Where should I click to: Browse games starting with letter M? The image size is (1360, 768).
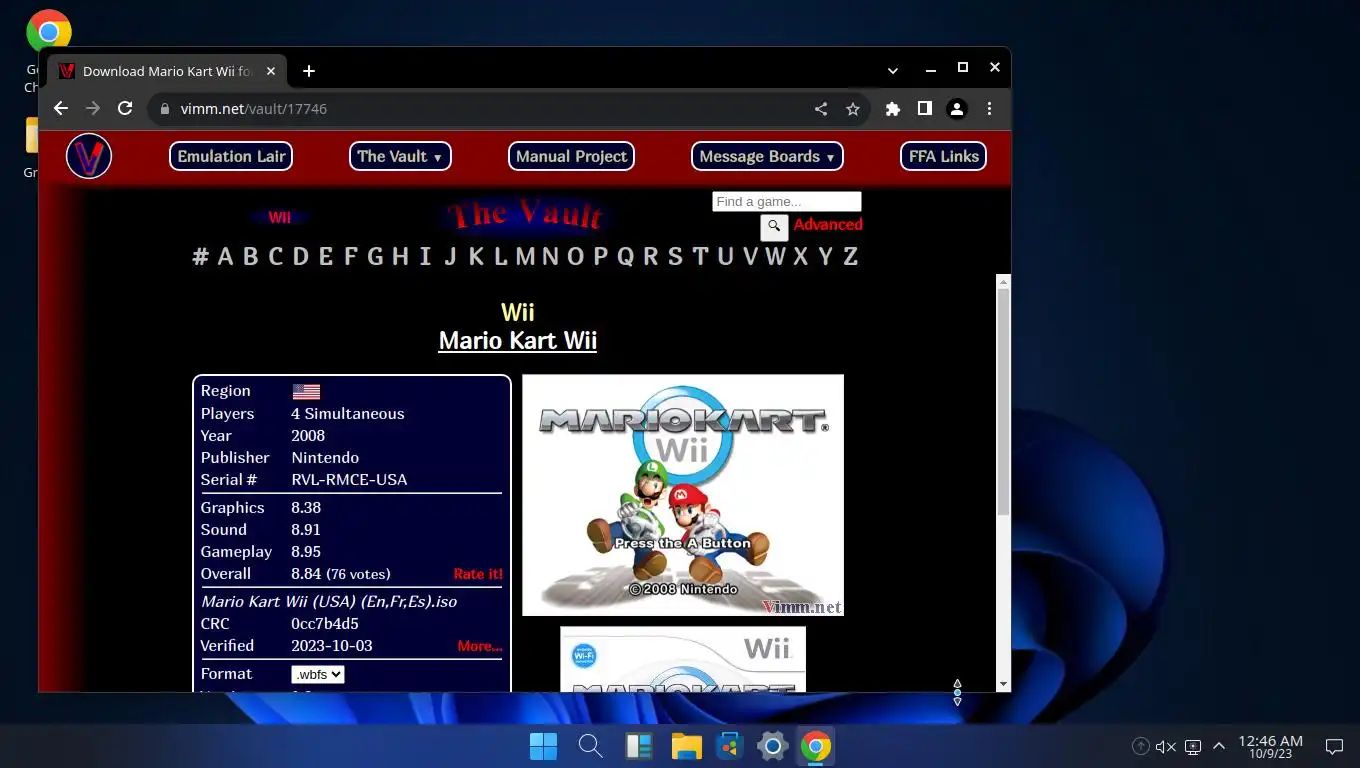pos(525,257)
